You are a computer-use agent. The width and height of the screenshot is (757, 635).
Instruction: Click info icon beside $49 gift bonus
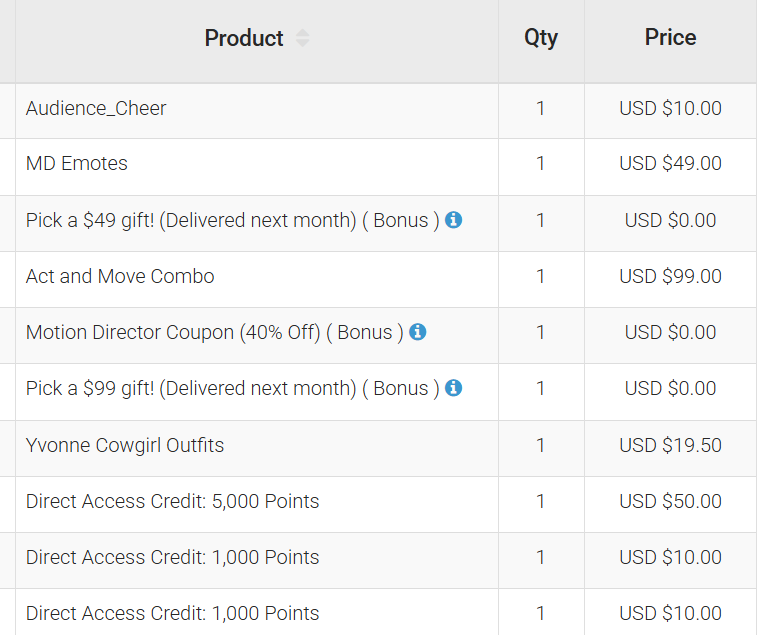coord(454,220)
